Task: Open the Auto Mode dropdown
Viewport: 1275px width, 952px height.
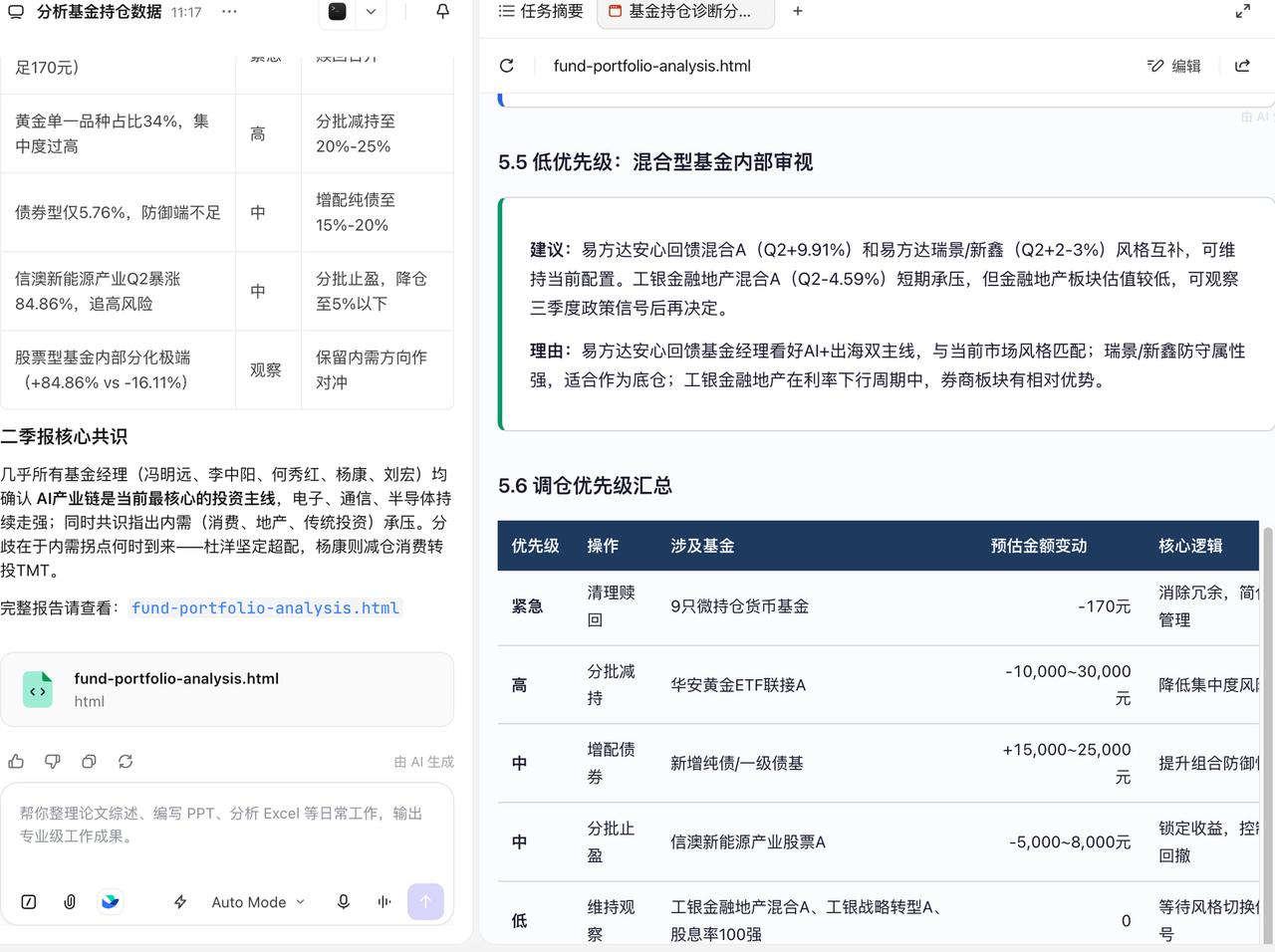Action: click(258, 902)
